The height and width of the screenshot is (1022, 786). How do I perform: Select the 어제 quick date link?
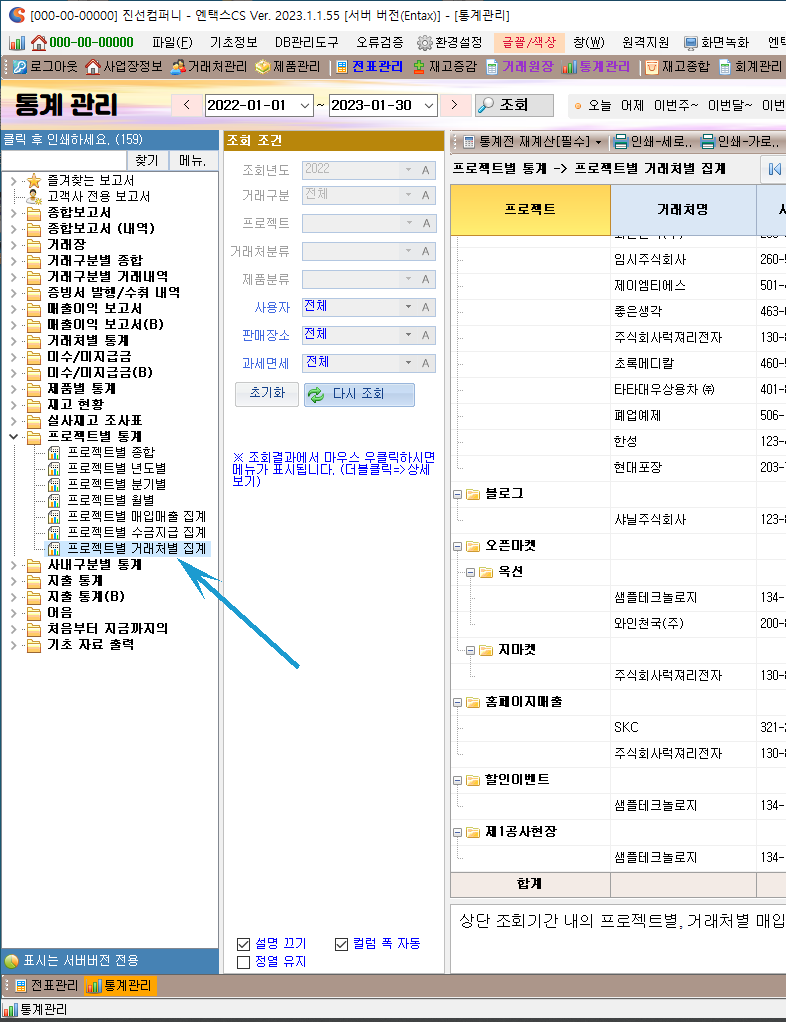pyautogui.click(x=632, y=106)
